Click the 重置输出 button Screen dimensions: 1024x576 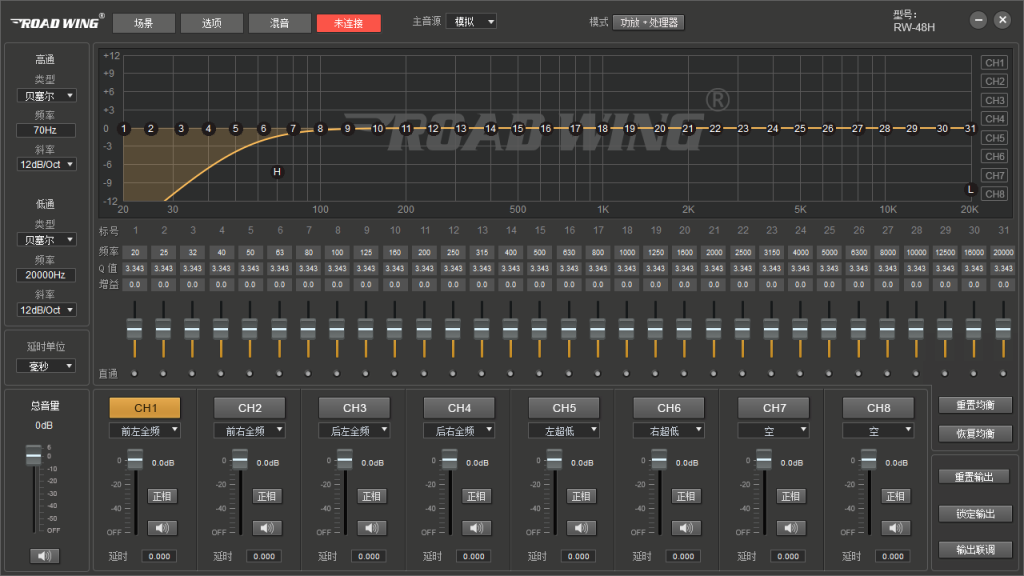coord(975,477)
